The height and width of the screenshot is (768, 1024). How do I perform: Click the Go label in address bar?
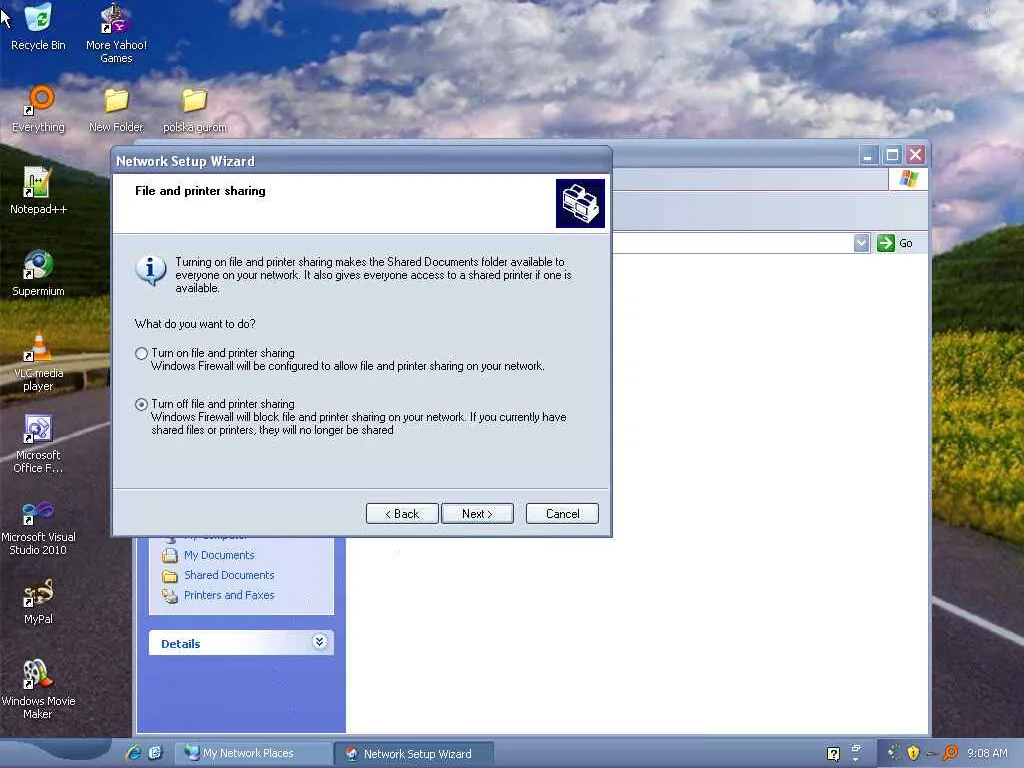click(906, 244)
